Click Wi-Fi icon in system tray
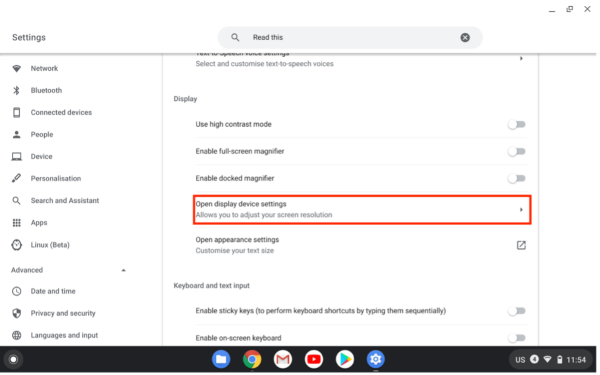Viewport: 600px width, 375px height. [548, 359]
